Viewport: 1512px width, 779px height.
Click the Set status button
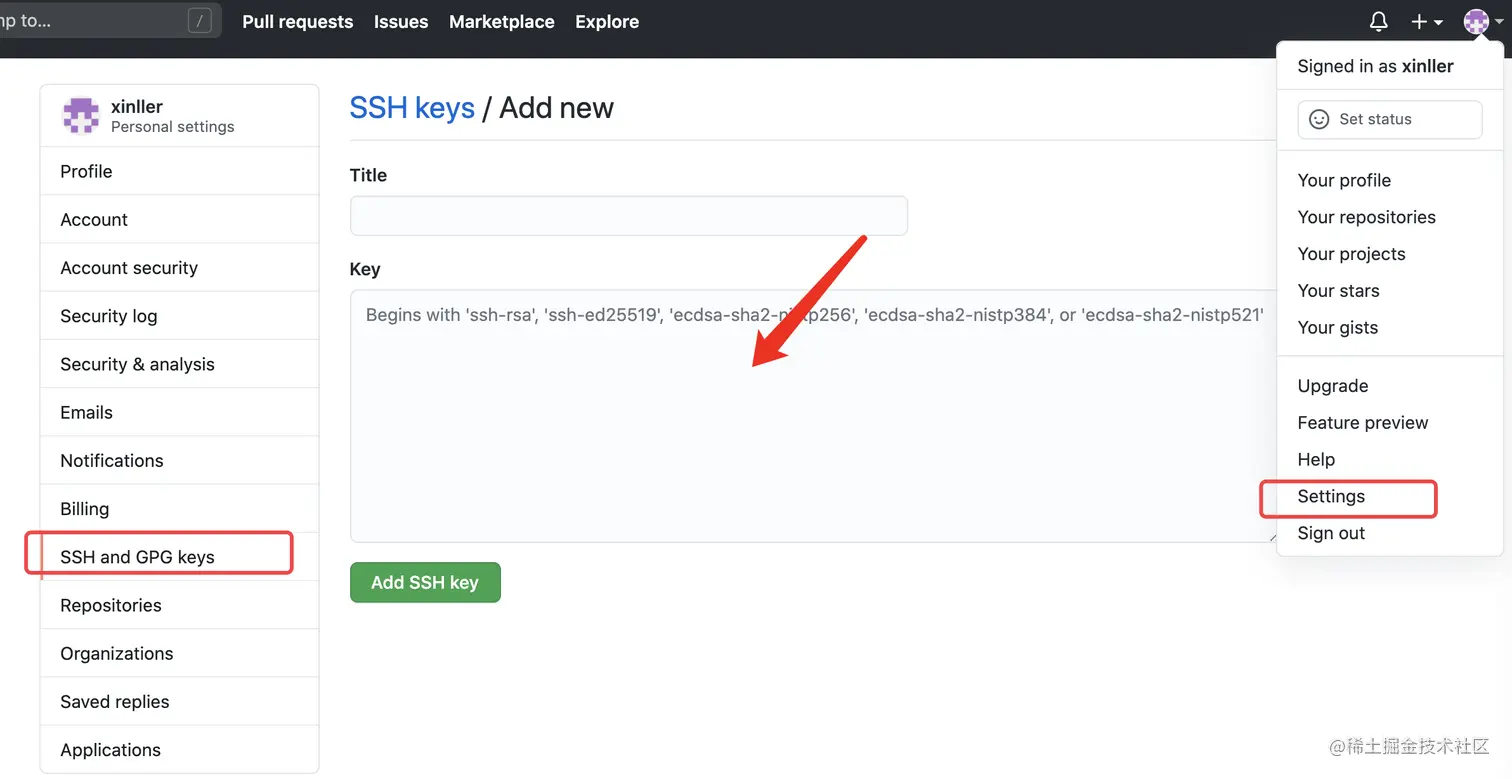tap(1389, 119)
